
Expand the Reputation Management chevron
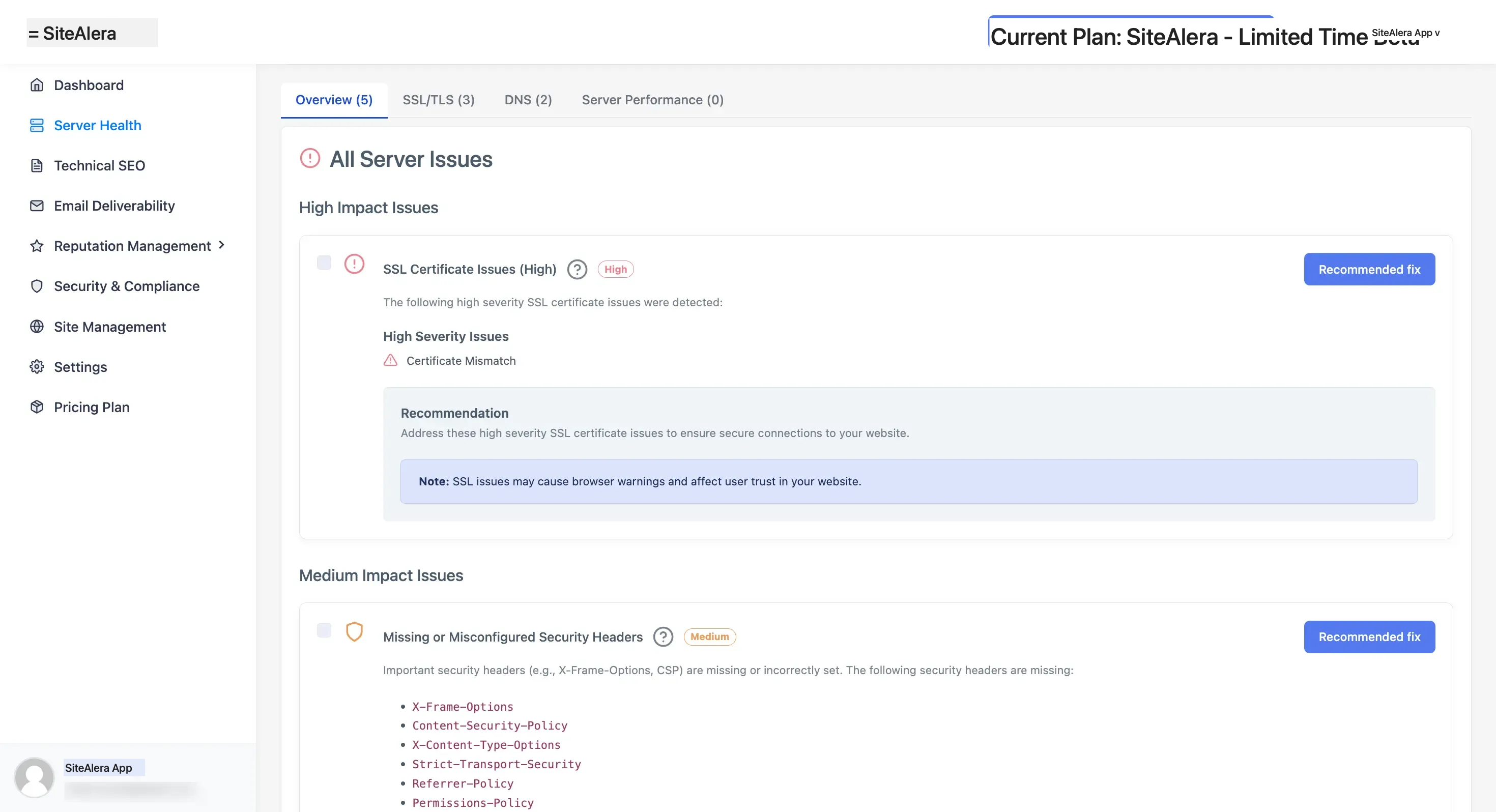click(x=221, y=245)
